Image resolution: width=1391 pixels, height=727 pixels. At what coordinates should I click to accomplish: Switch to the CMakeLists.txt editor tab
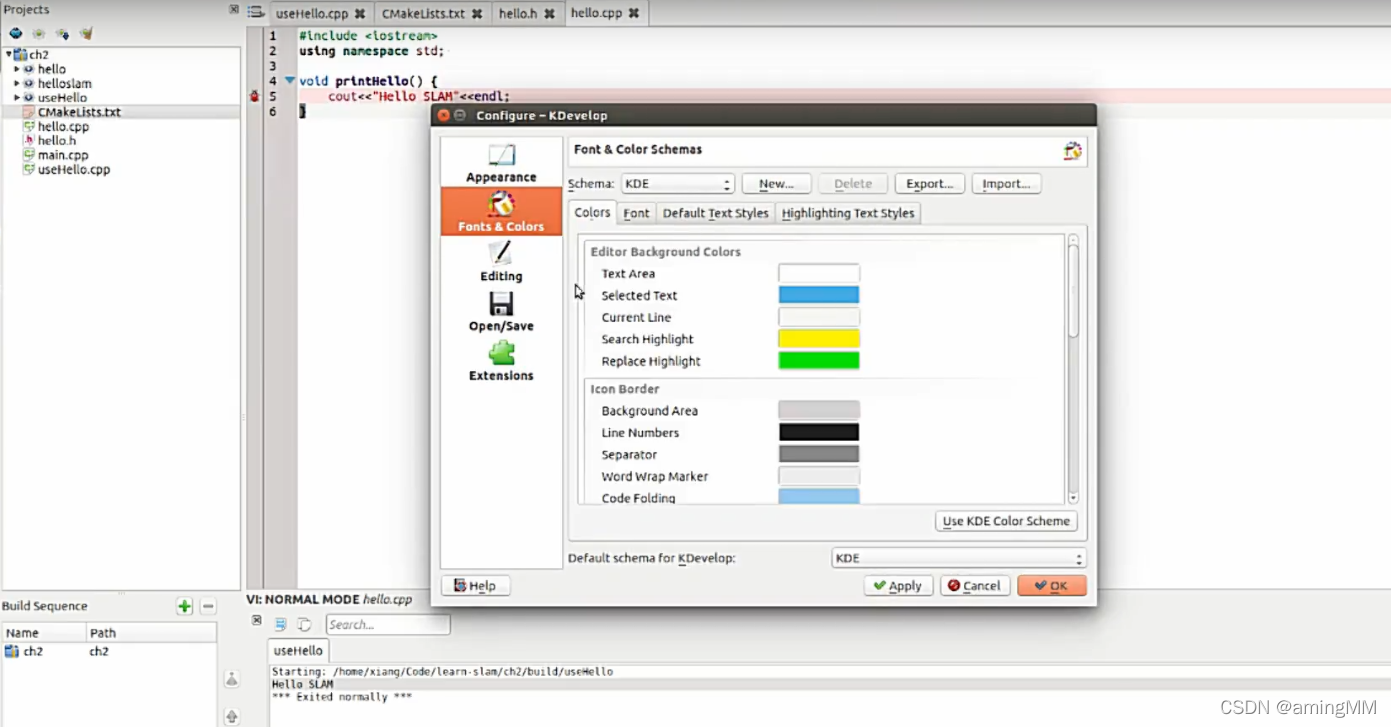(x=431, y=14)
